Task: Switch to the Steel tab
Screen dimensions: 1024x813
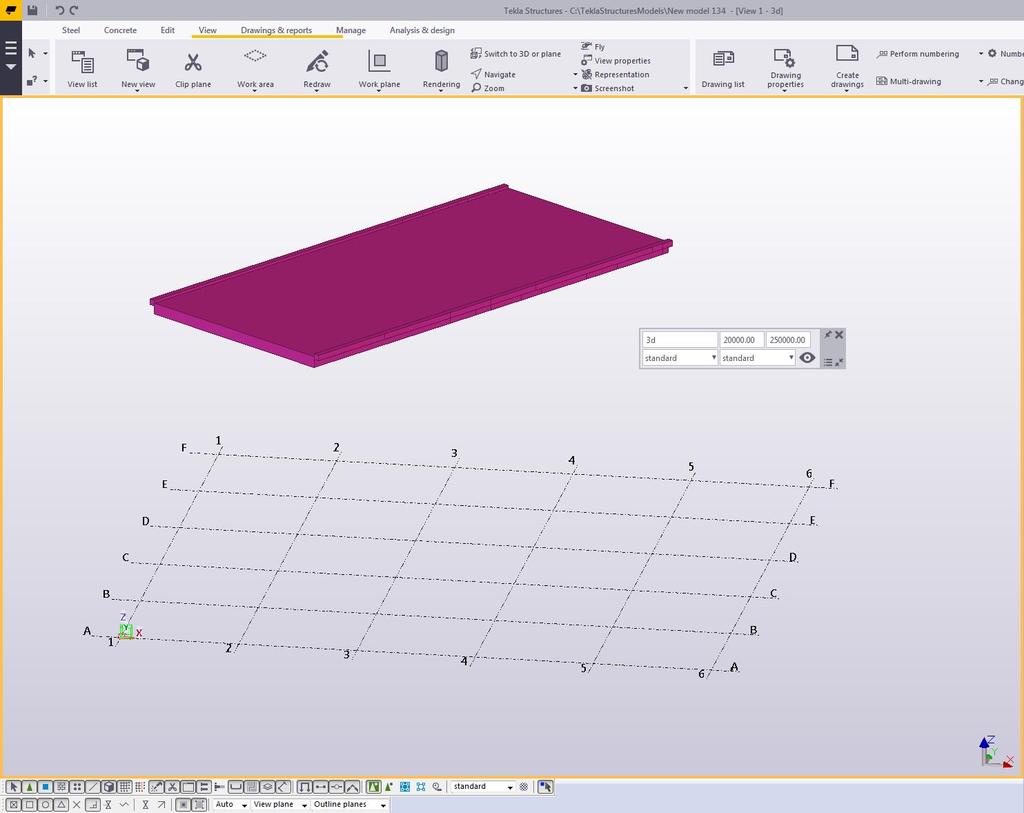Action: coord(71,30)
